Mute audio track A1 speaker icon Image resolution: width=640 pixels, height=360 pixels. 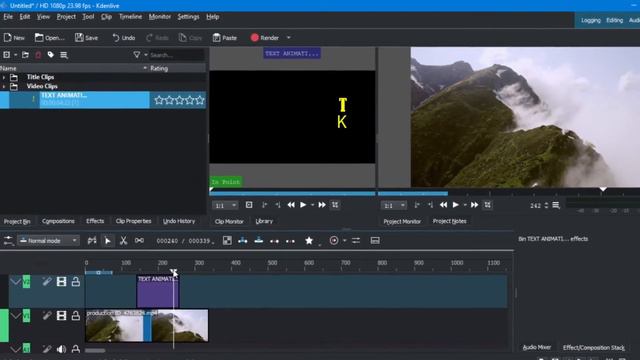click(61, 349)
